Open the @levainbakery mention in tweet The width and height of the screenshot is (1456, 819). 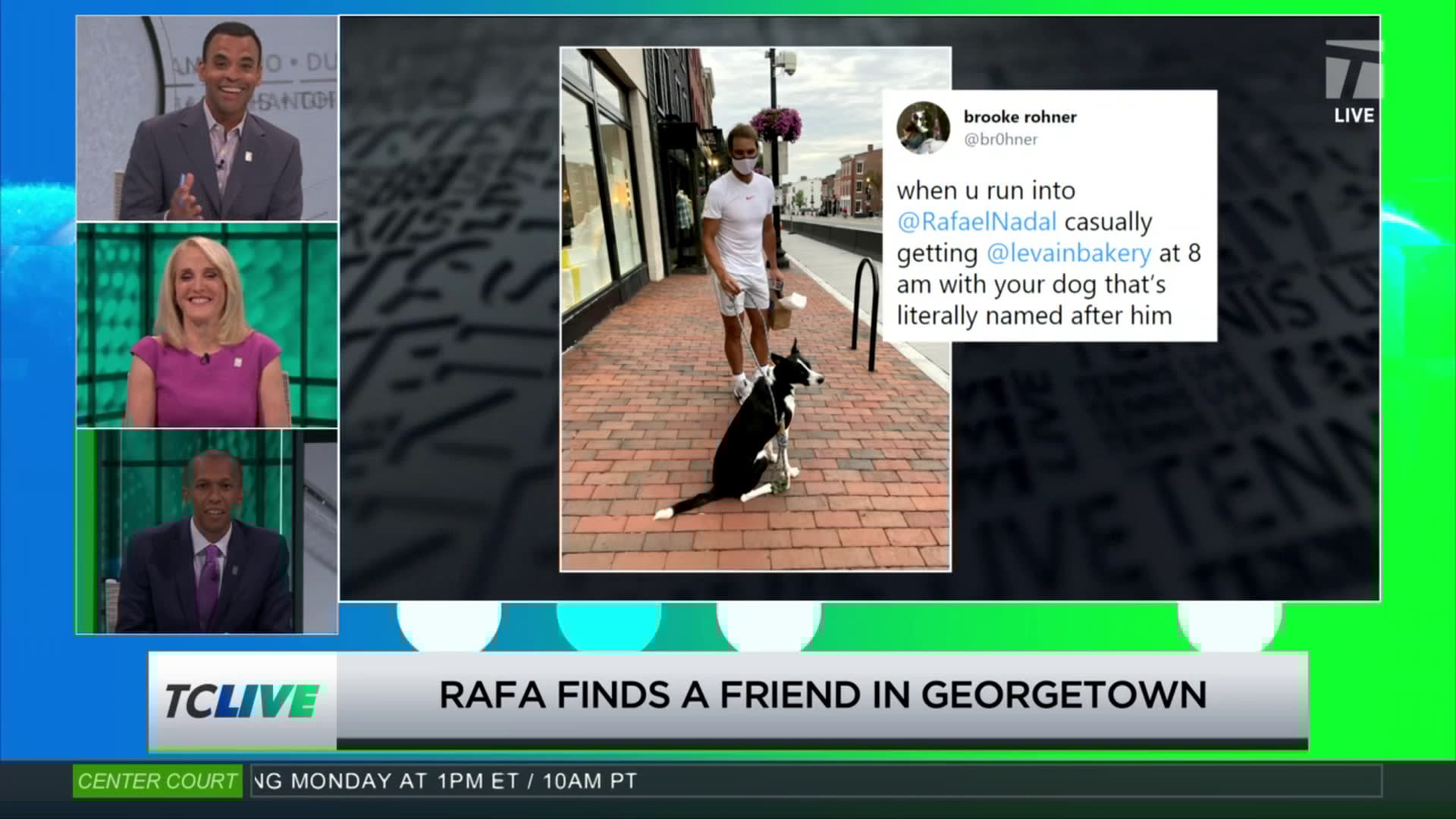pos(1068,253)
